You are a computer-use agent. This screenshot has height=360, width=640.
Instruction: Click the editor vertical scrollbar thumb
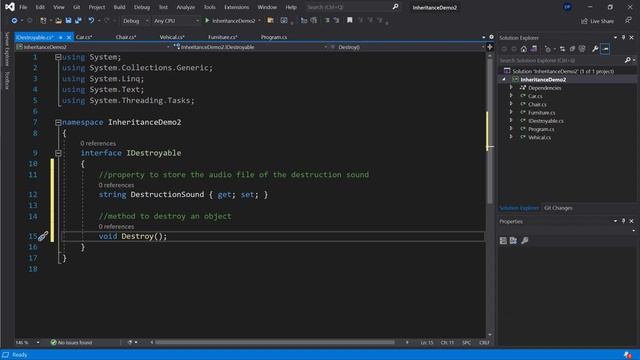[x=490, y=131]
